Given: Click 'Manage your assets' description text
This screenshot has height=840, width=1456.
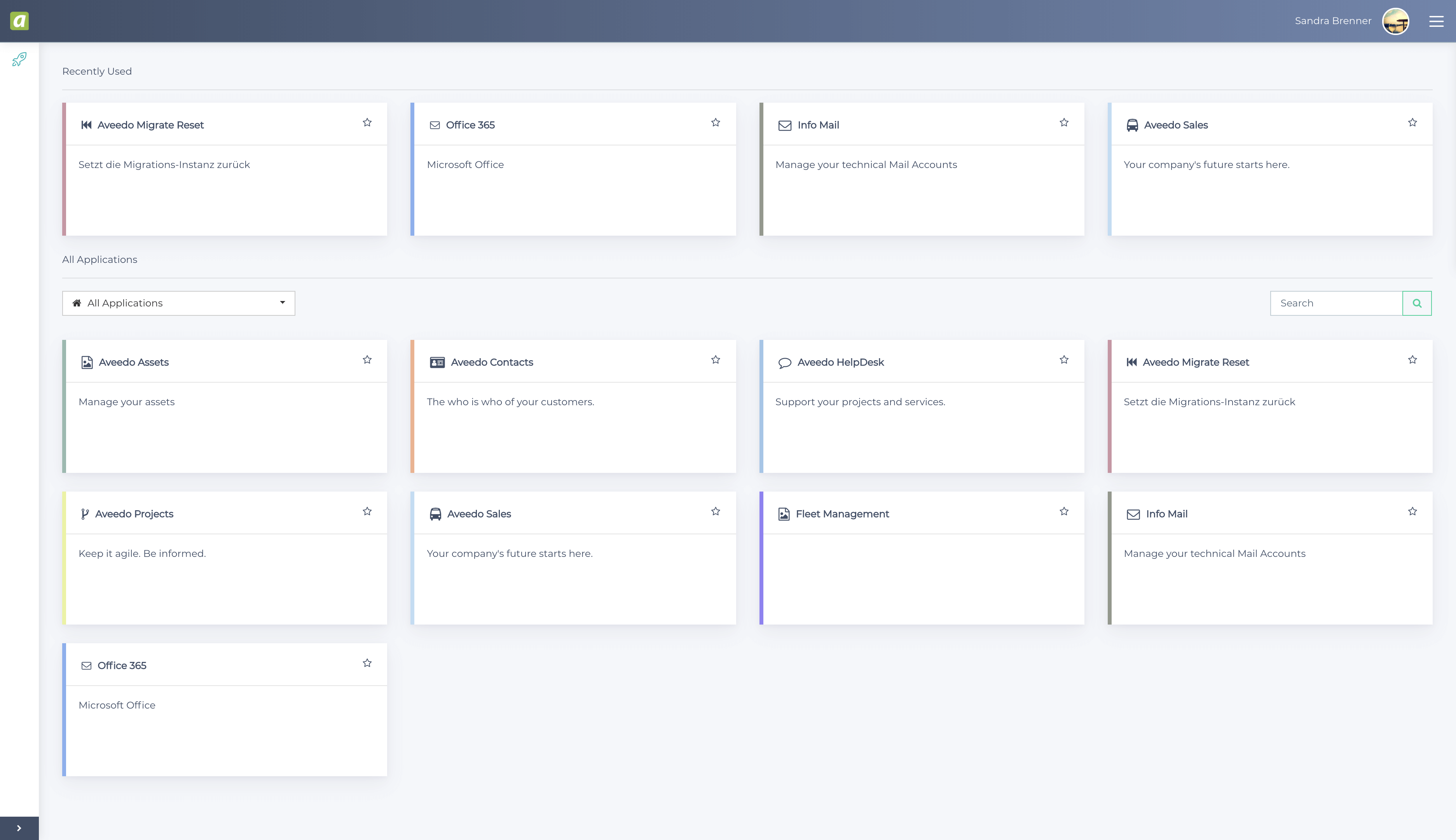Looking at the screenshot, I should (x=126, y=402).
